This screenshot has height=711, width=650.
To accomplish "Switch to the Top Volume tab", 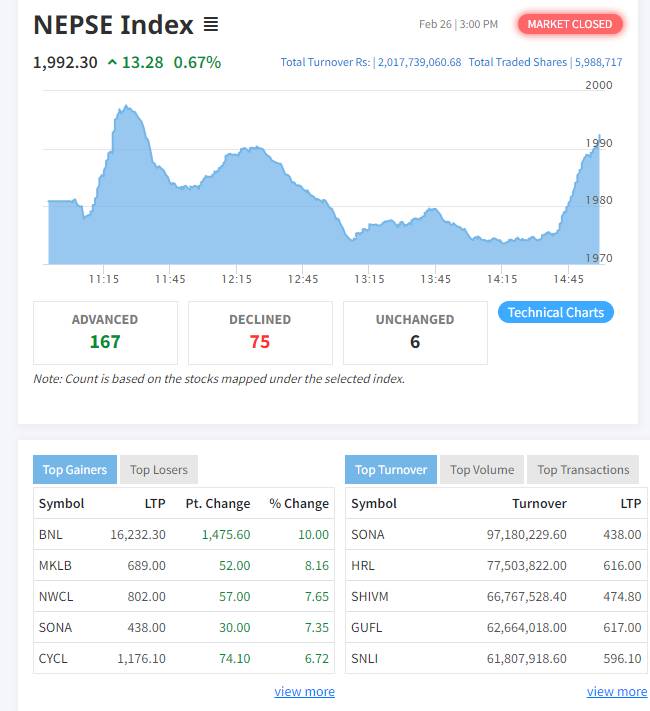I will click(x=482, y=470).
